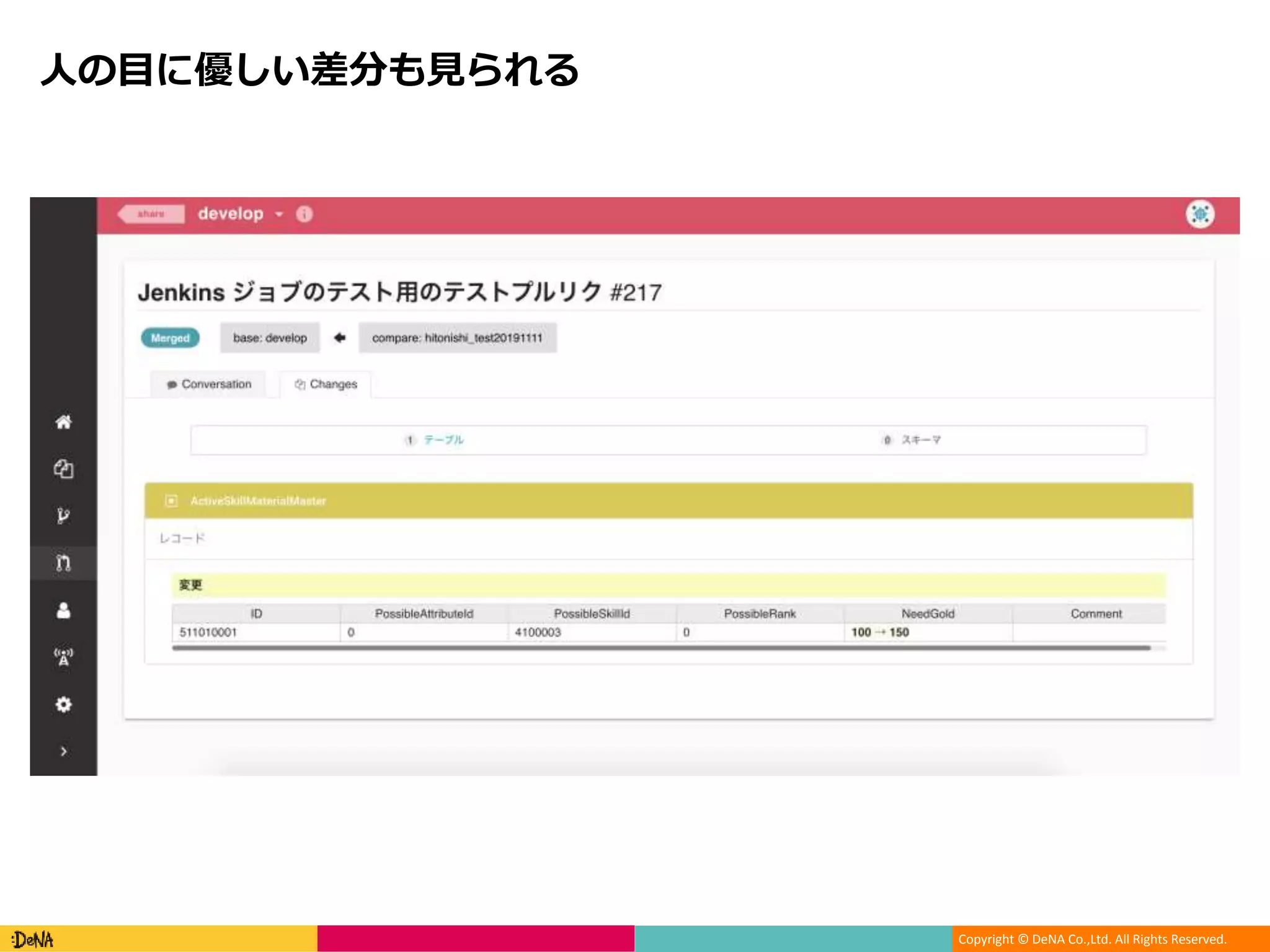This screenshot has height=952, width=1270.
Task: Click the share tag button
Action: point(151,214)
